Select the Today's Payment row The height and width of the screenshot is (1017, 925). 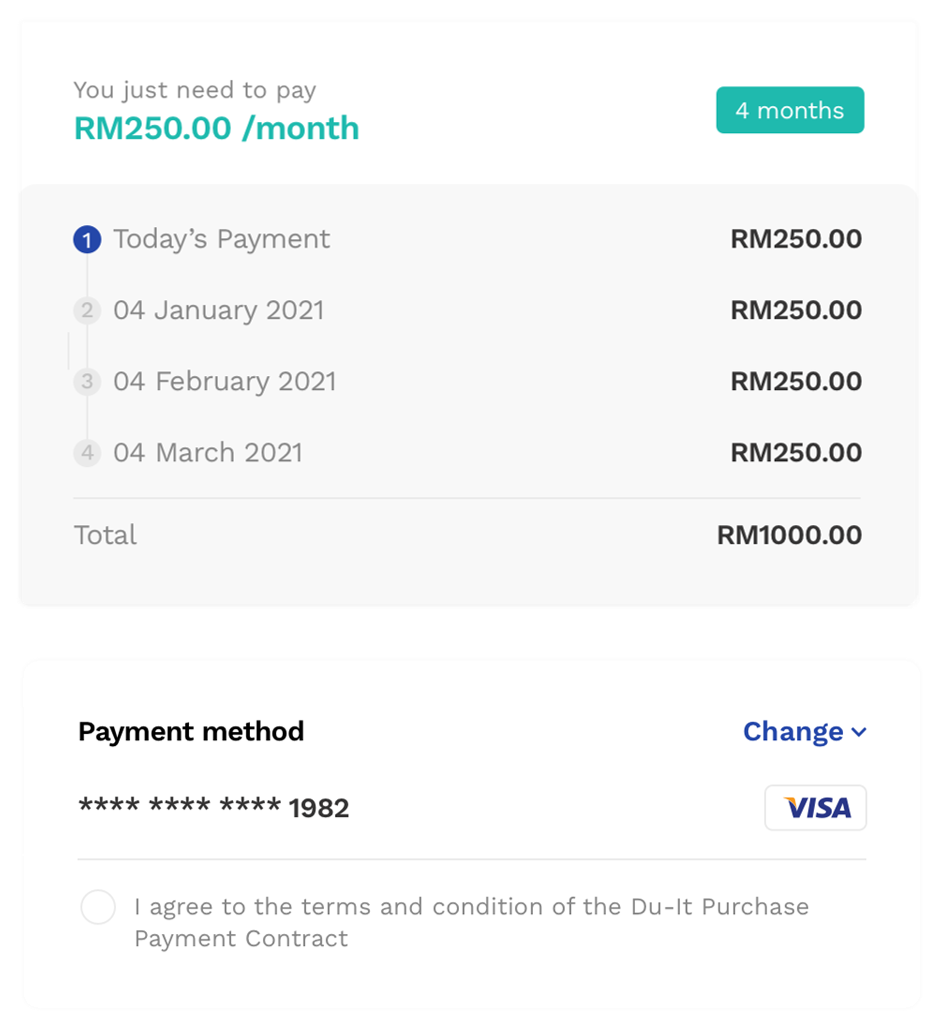click(x=221, y=240)
